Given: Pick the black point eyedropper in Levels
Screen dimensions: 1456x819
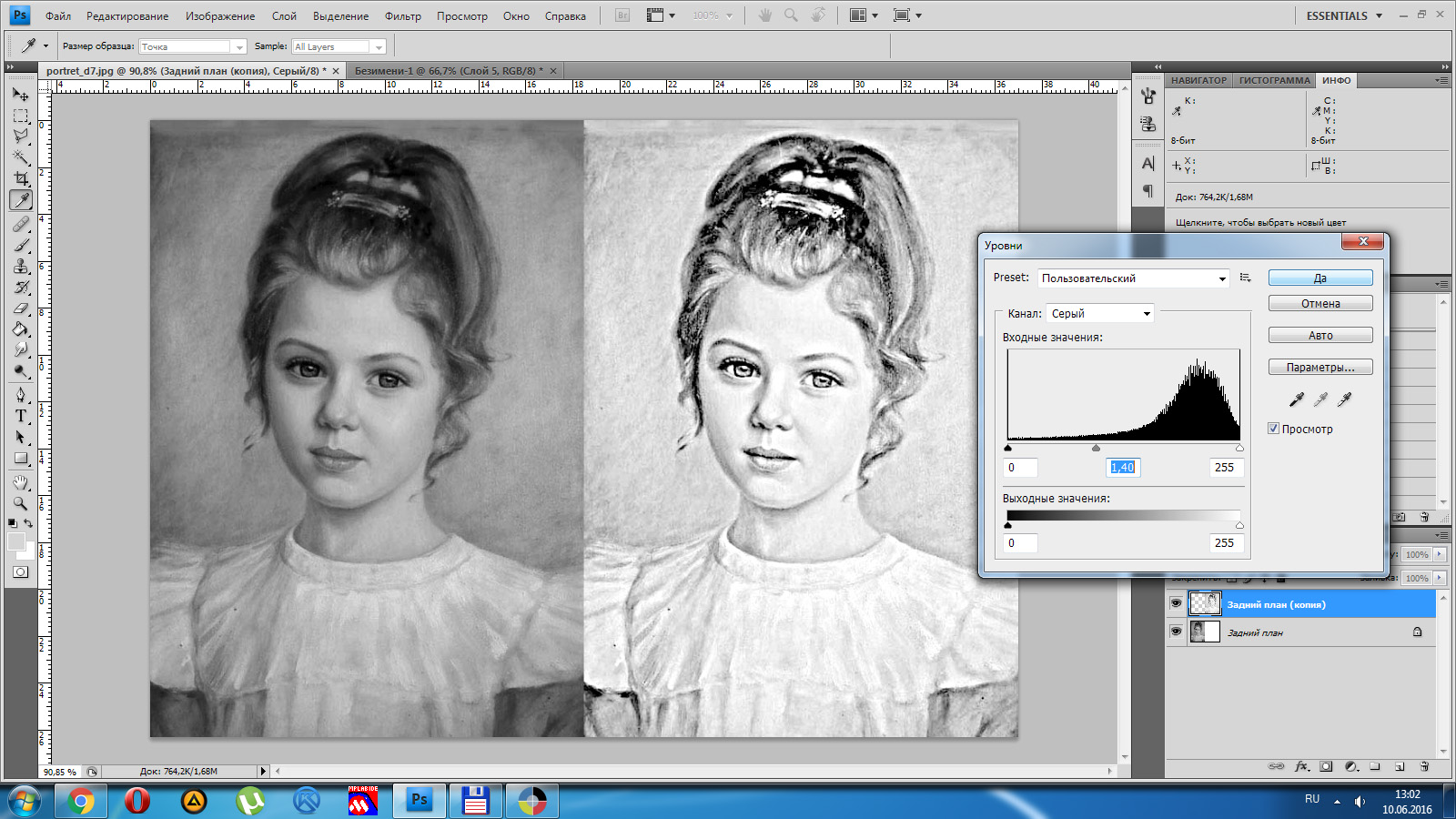Looking at the screenshot, I should tap(1297, 399).
